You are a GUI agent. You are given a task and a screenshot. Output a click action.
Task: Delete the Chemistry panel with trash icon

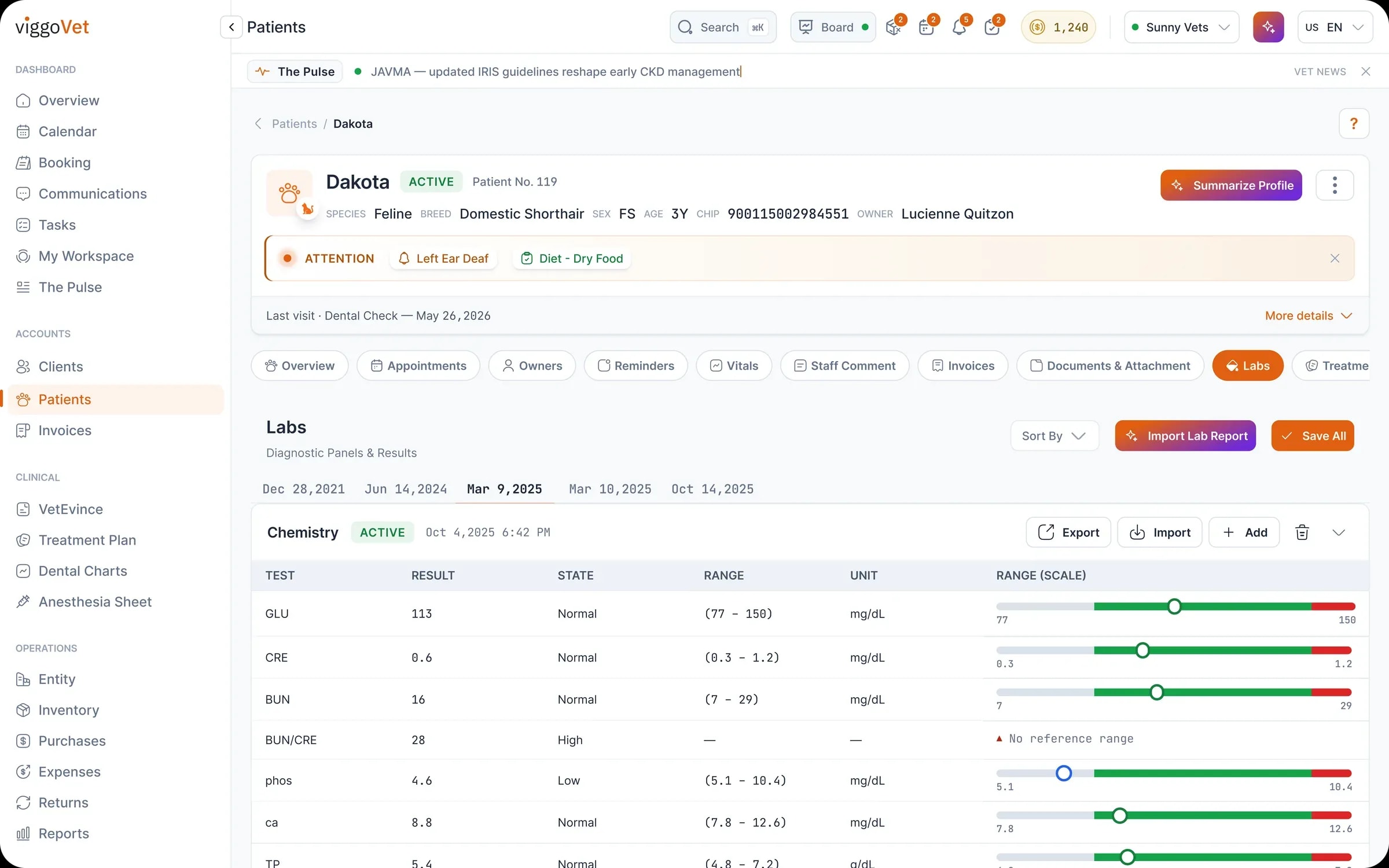point(1302,532)
